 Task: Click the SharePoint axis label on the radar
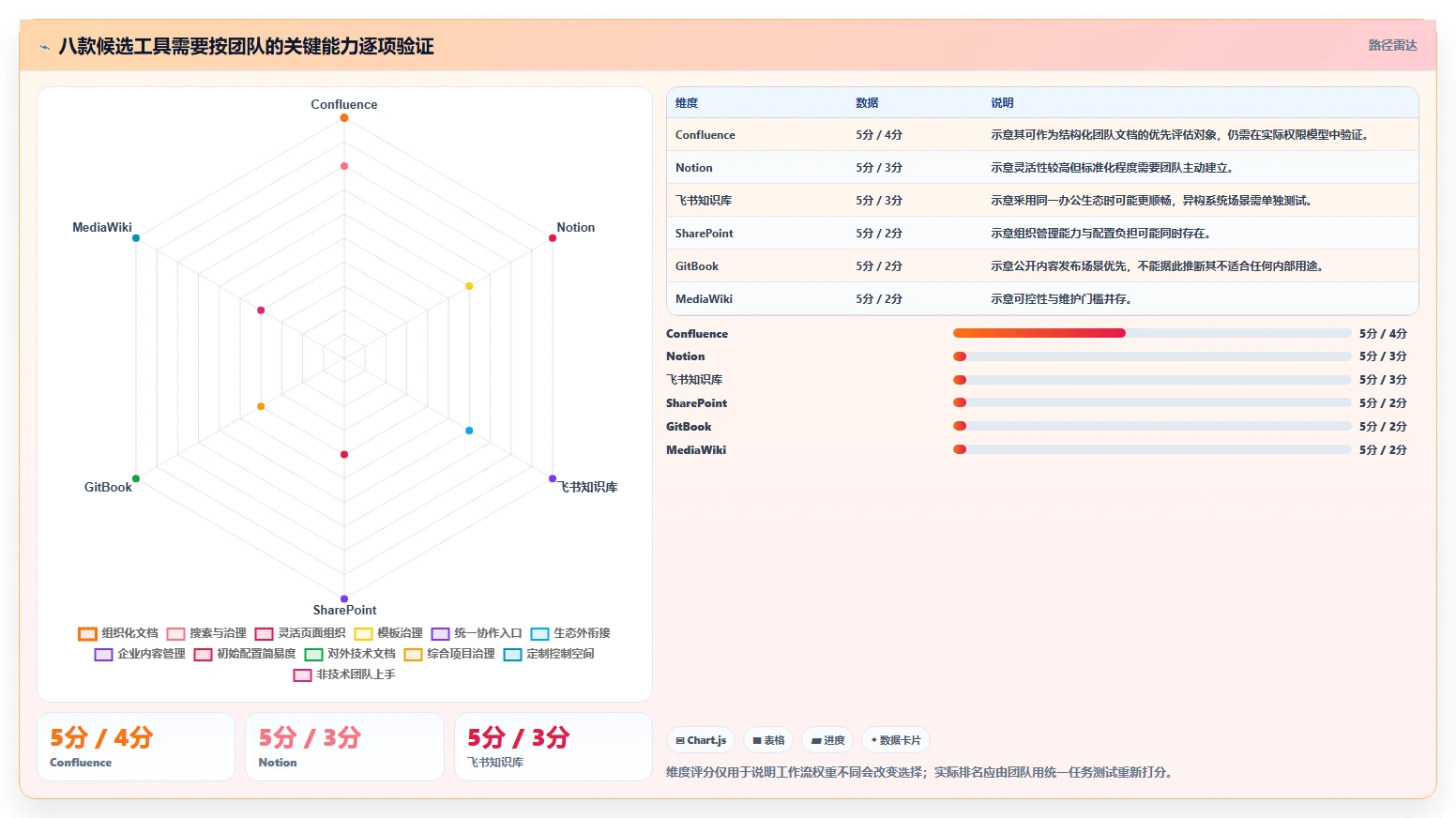(x=344, y=610)
